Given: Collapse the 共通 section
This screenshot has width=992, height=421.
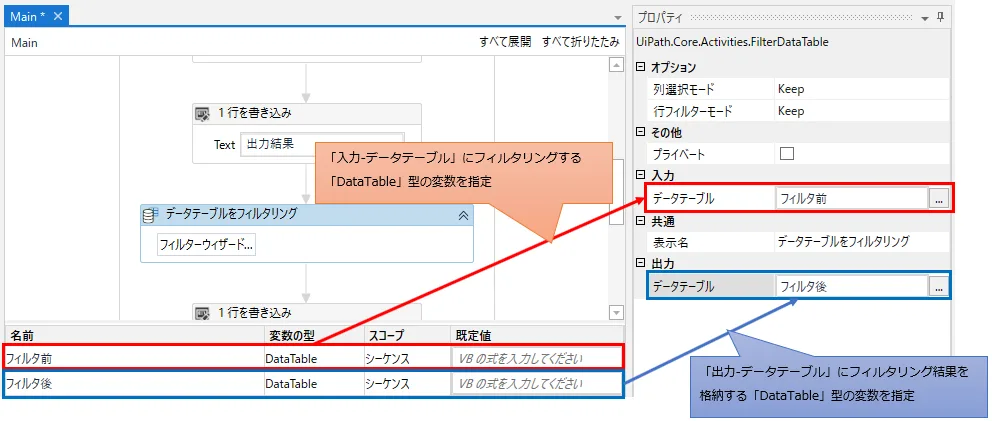Looking at the screenshot, I should tap(641, 222).
